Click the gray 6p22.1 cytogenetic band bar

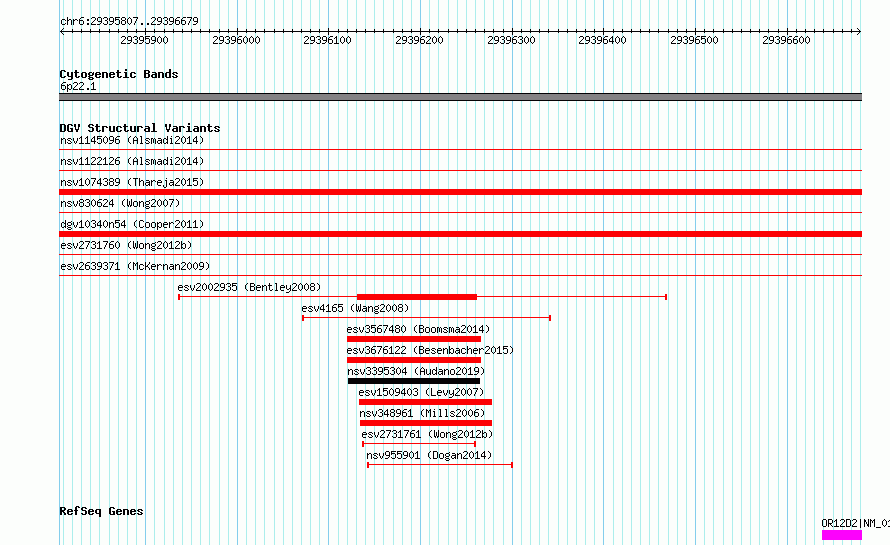click(x=460, y=97)
